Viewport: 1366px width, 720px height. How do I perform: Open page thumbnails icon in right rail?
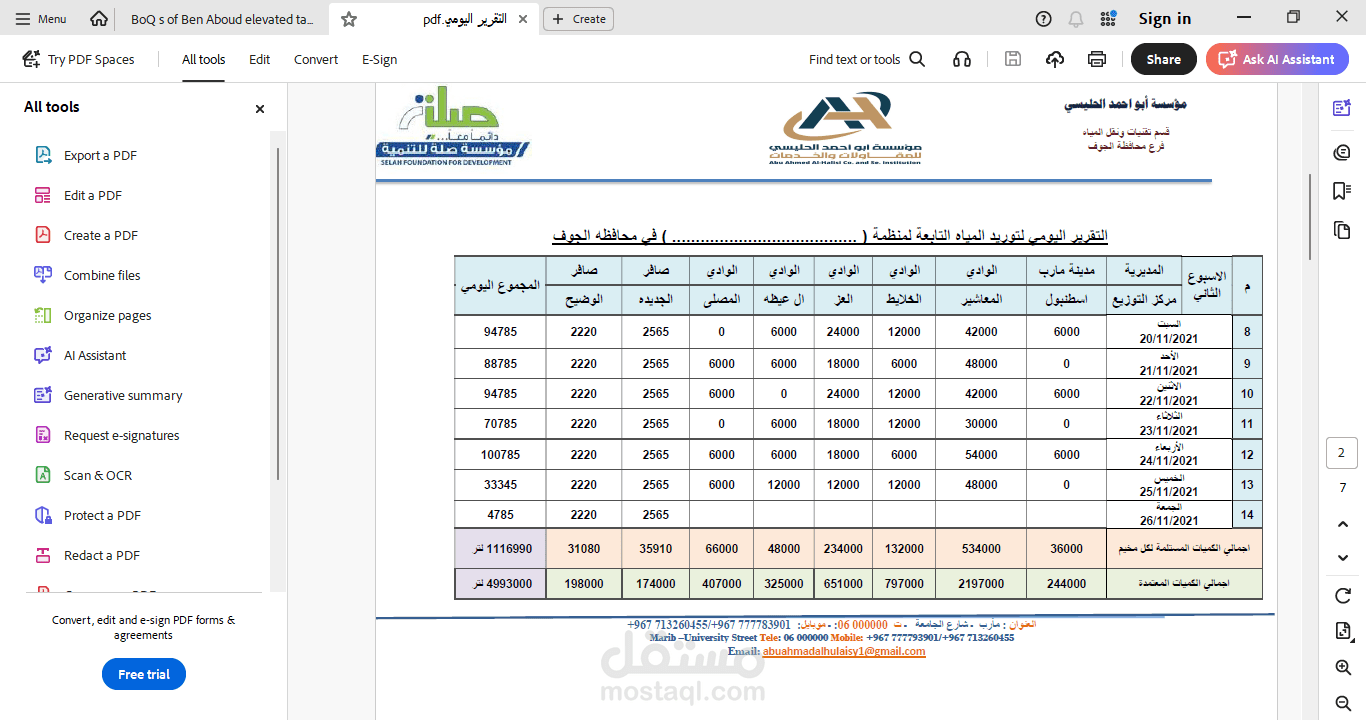(x=1342, y=230)
